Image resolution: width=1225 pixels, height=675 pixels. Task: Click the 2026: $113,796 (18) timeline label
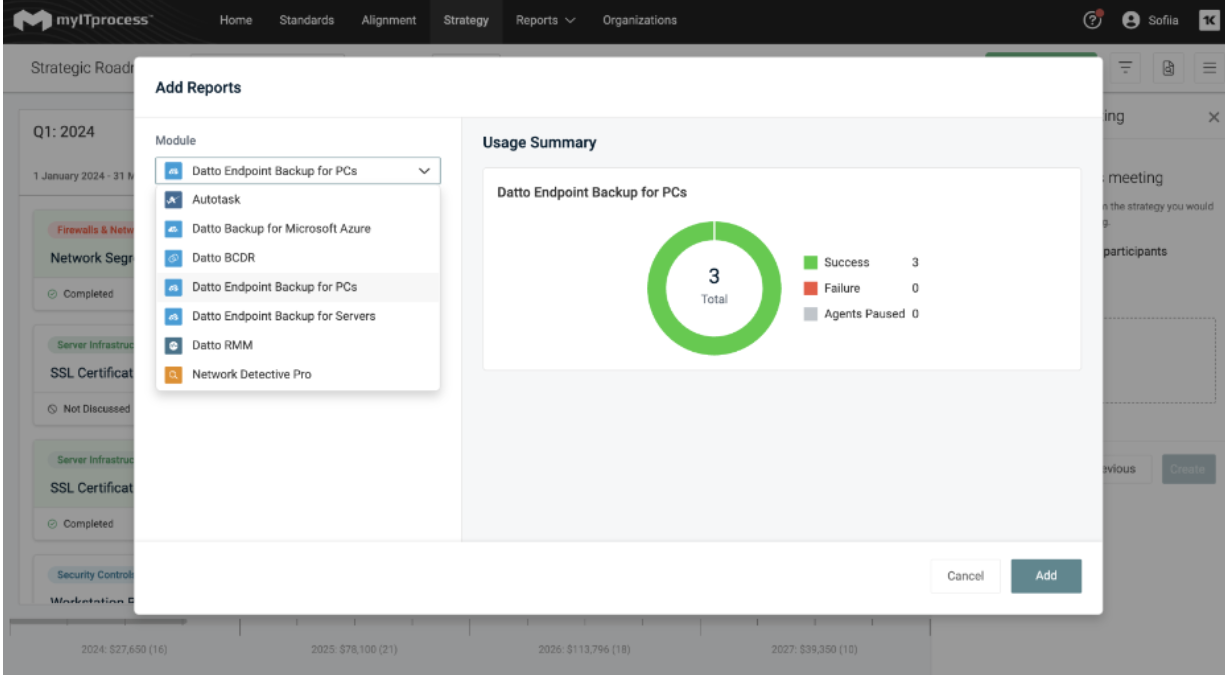coord(584,650)
